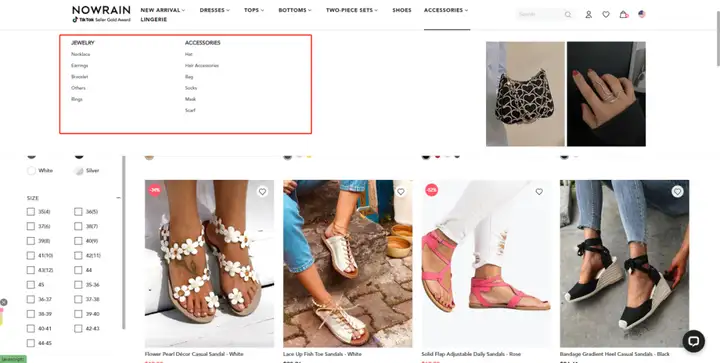
Task: Click the search magnifier icon
Action: tap(568, 14)
